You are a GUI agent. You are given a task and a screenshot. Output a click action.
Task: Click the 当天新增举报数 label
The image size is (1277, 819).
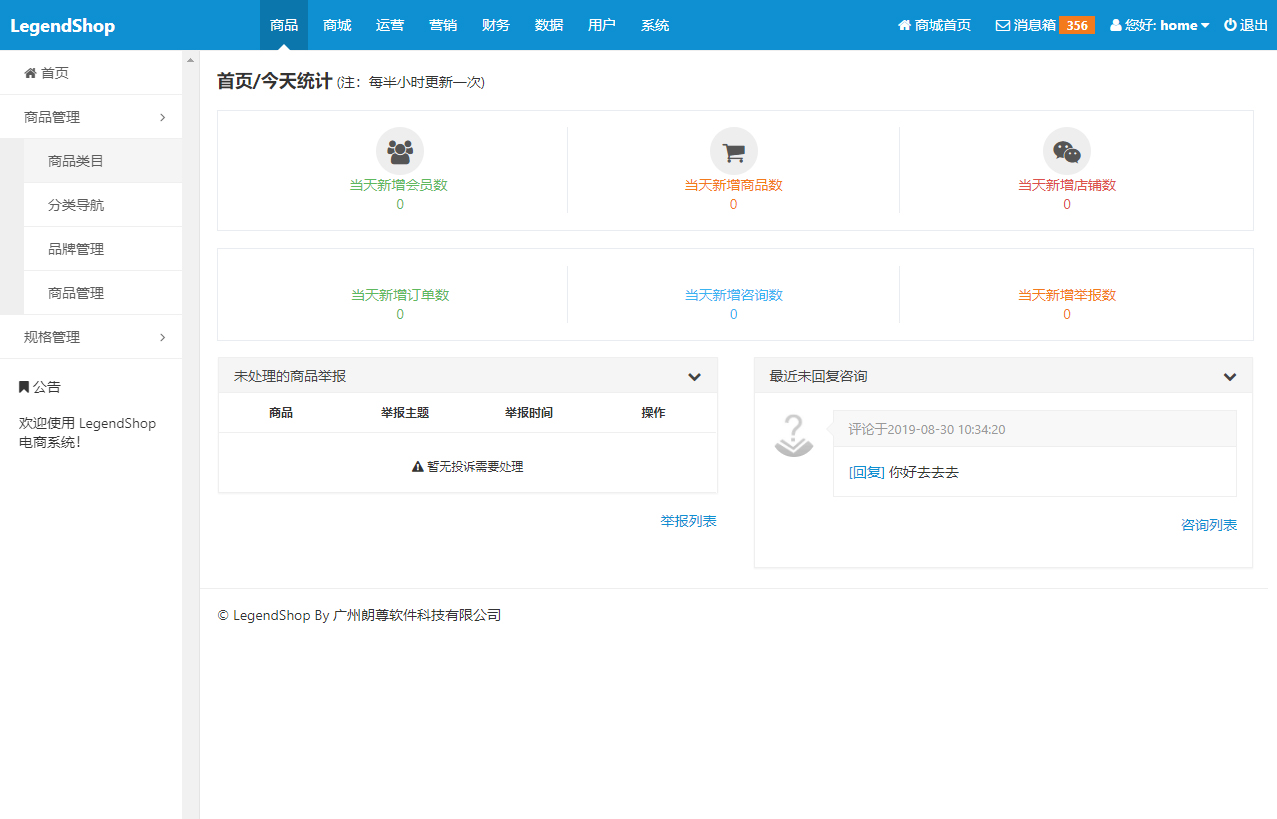pos(1067,295)
